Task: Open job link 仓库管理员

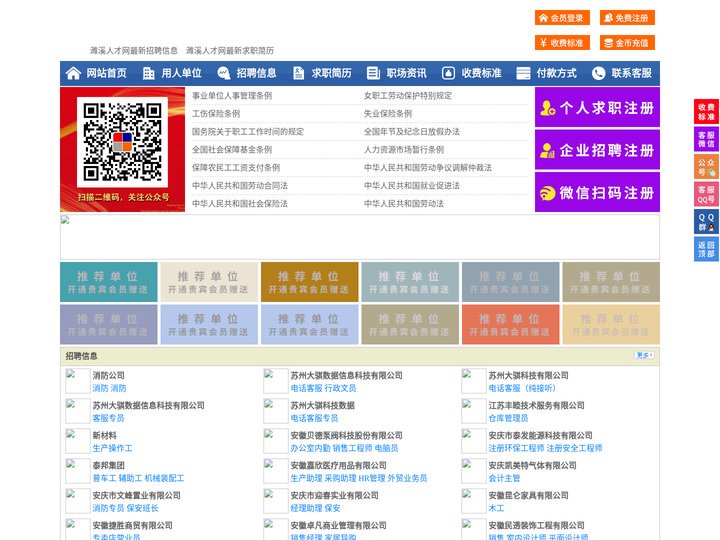Action: pyautogui.click(x=508, y=418)
